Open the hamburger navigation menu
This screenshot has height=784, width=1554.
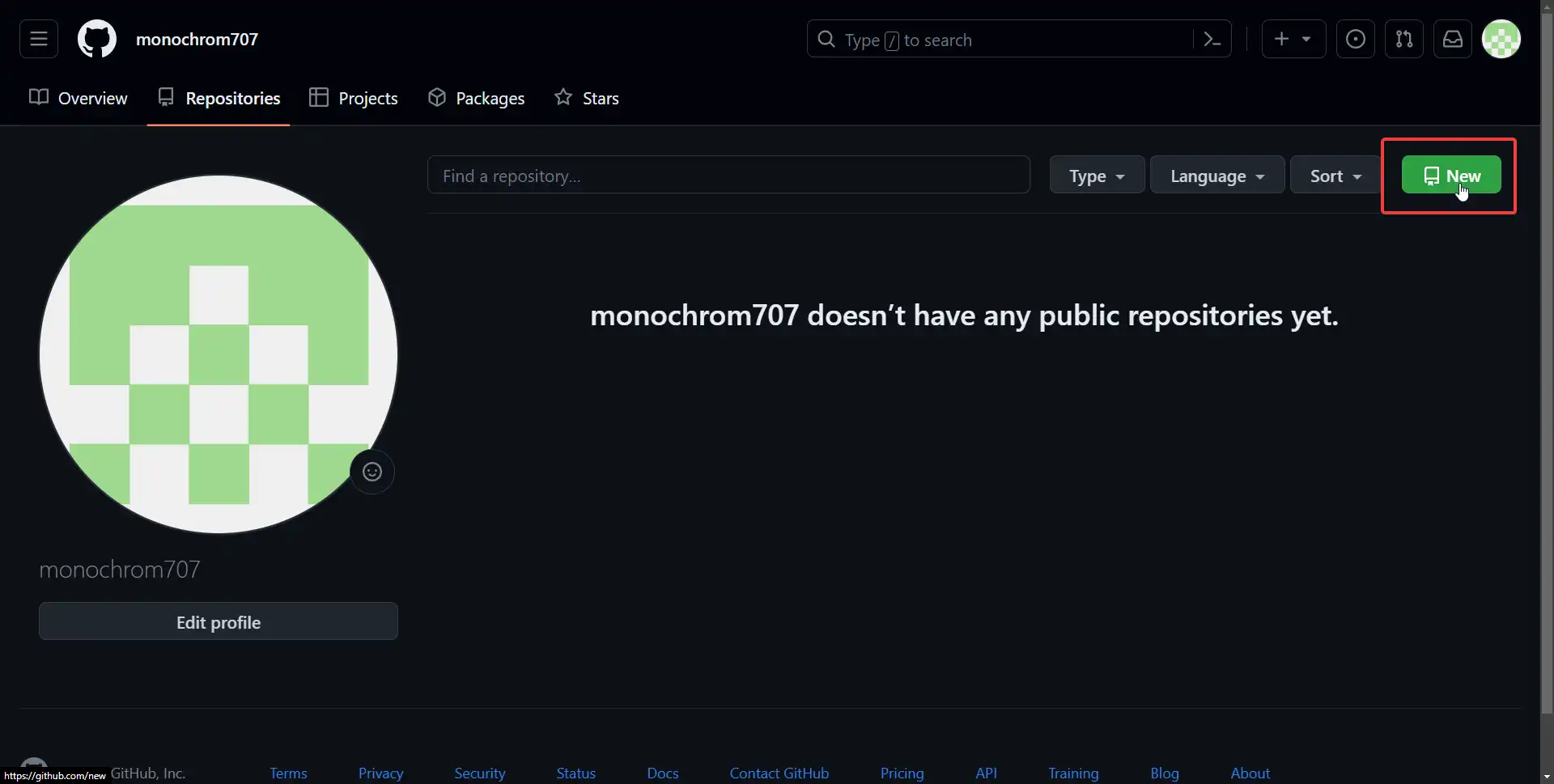coord(39,39)
